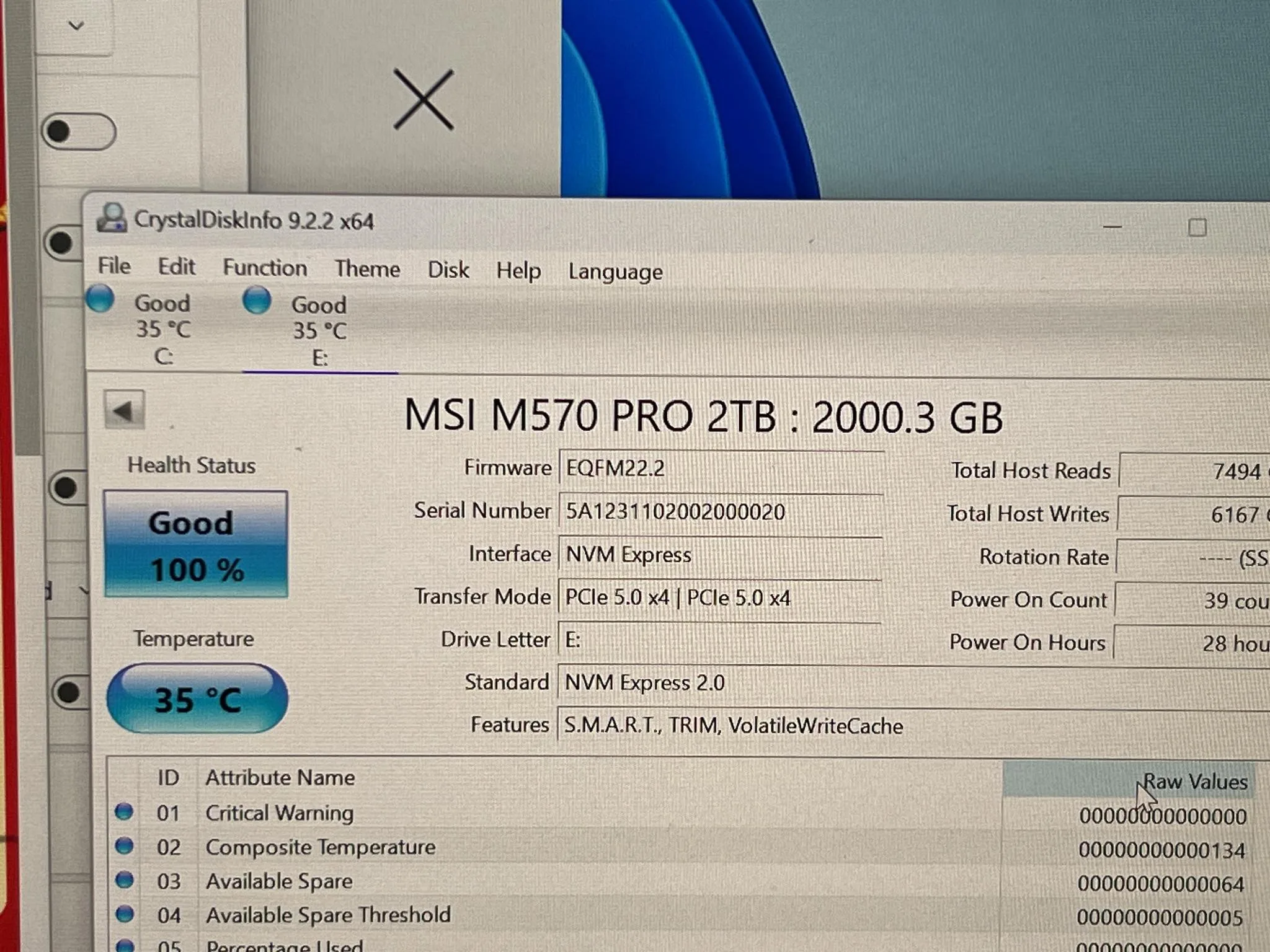
Task: Open the Function menu
Action: 265,268
